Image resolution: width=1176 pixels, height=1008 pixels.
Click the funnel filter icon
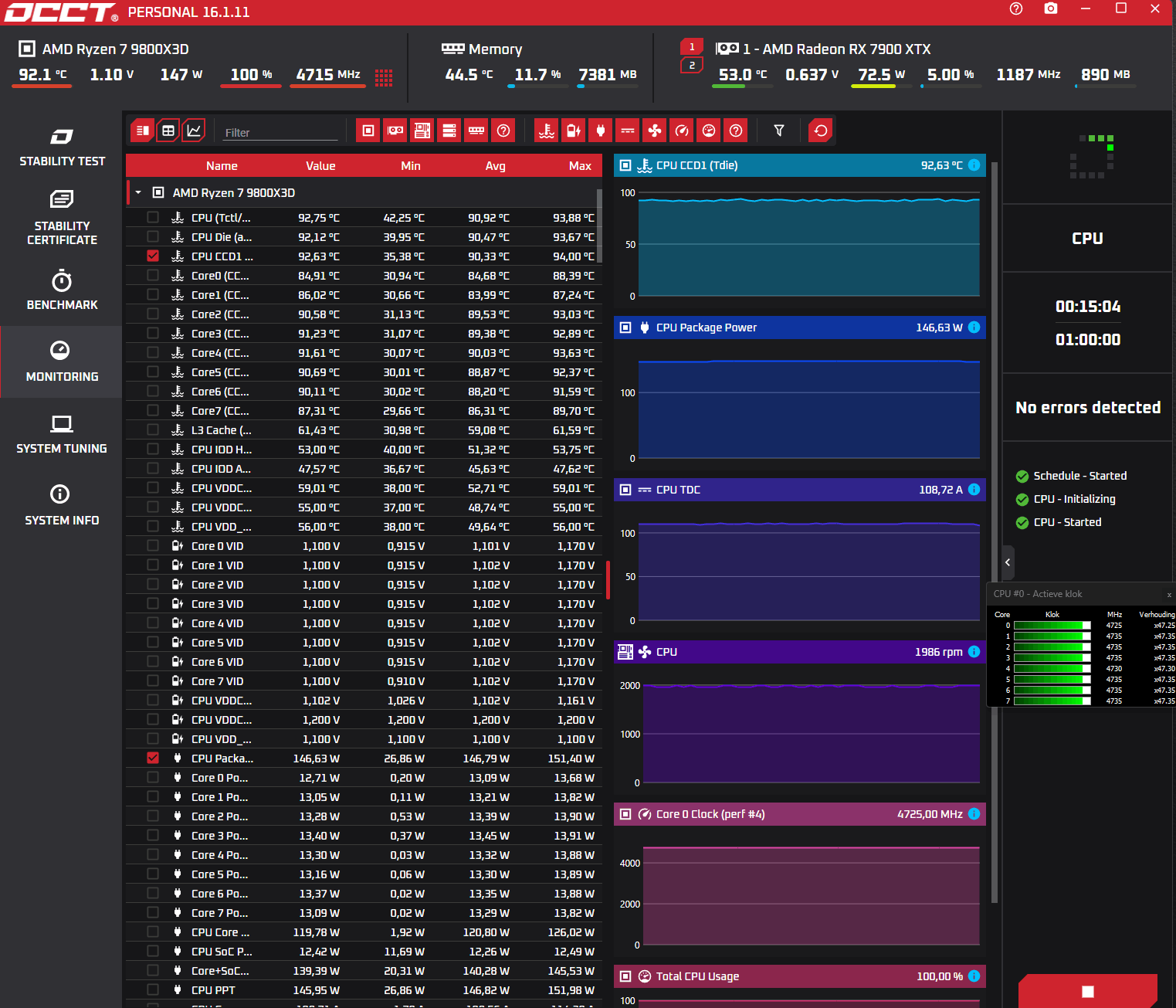pyautogui.click(x=779, y=131)
